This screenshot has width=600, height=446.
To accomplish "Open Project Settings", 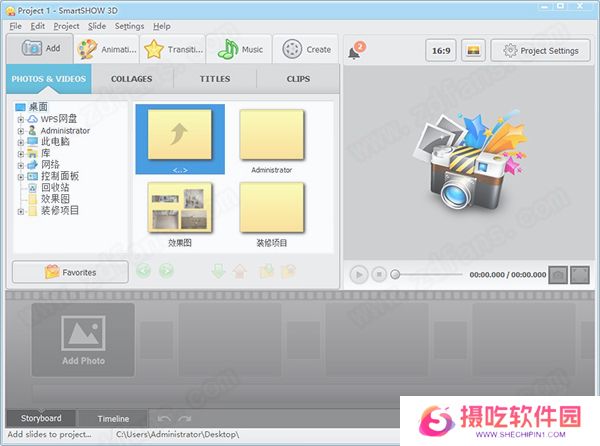I will (541, 50).
